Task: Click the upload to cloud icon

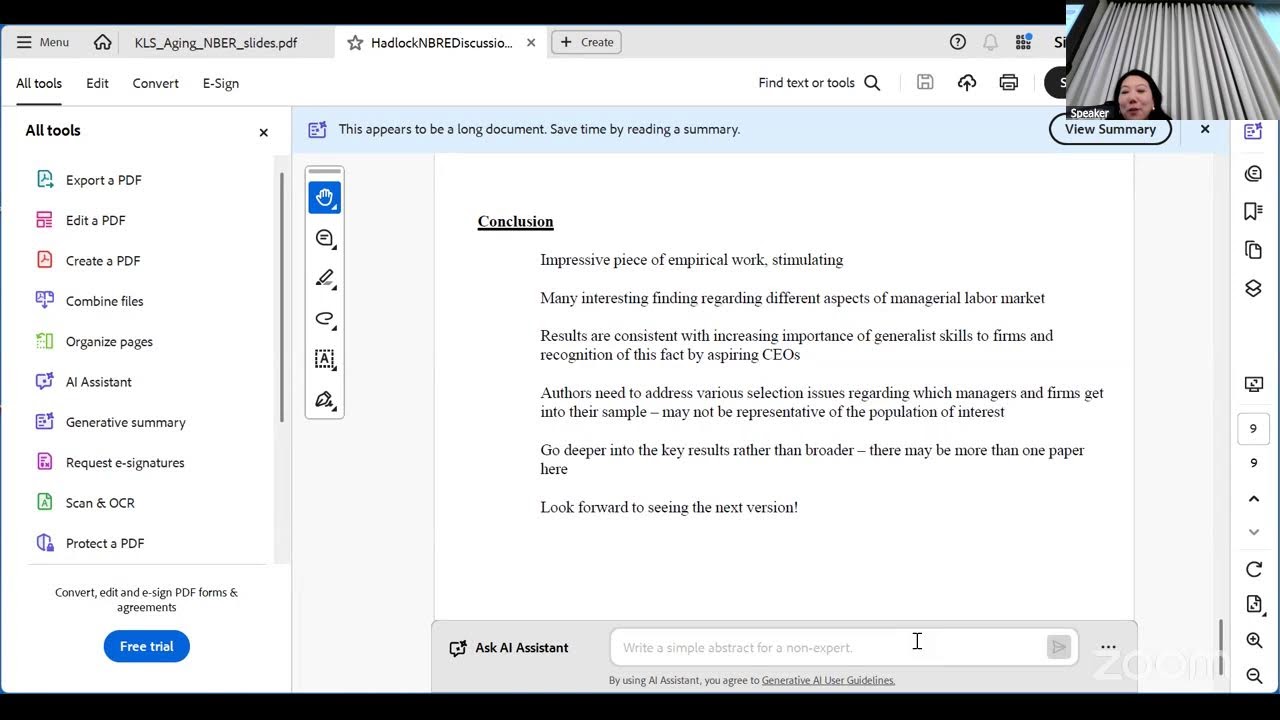Action: pos(967,83)
